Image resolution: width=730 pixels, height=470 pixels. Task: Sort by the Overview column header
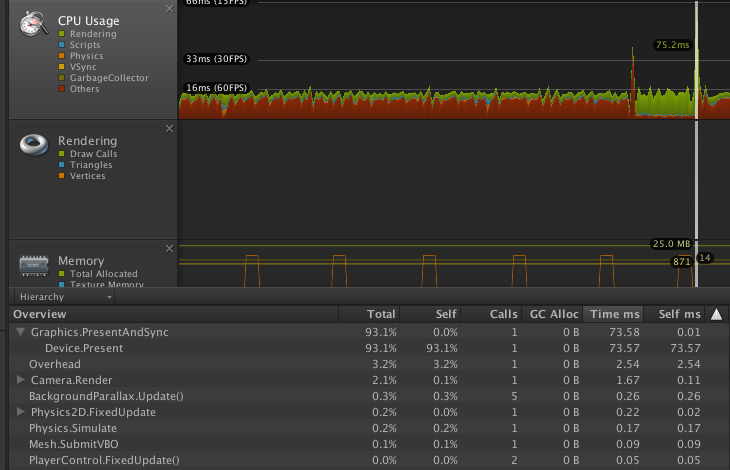[x=174, y=314]
